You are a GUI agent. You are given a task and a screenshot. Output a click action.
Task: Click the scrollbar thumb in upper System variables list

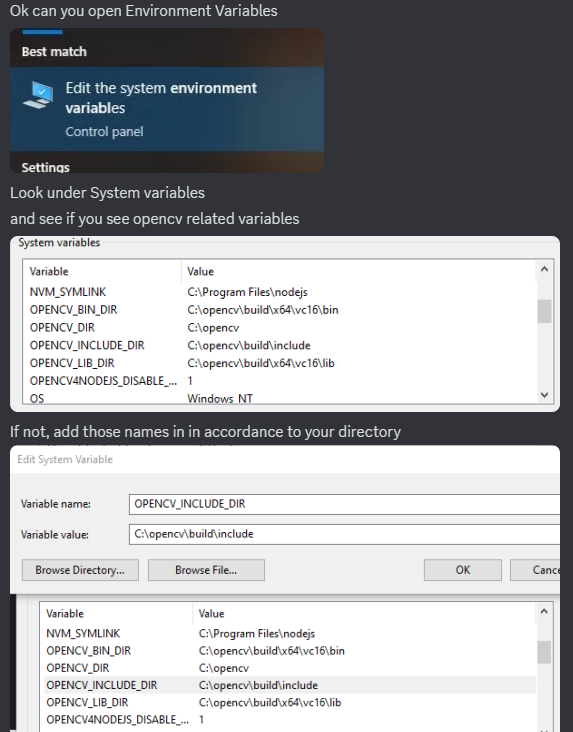[x=544, y=311]
